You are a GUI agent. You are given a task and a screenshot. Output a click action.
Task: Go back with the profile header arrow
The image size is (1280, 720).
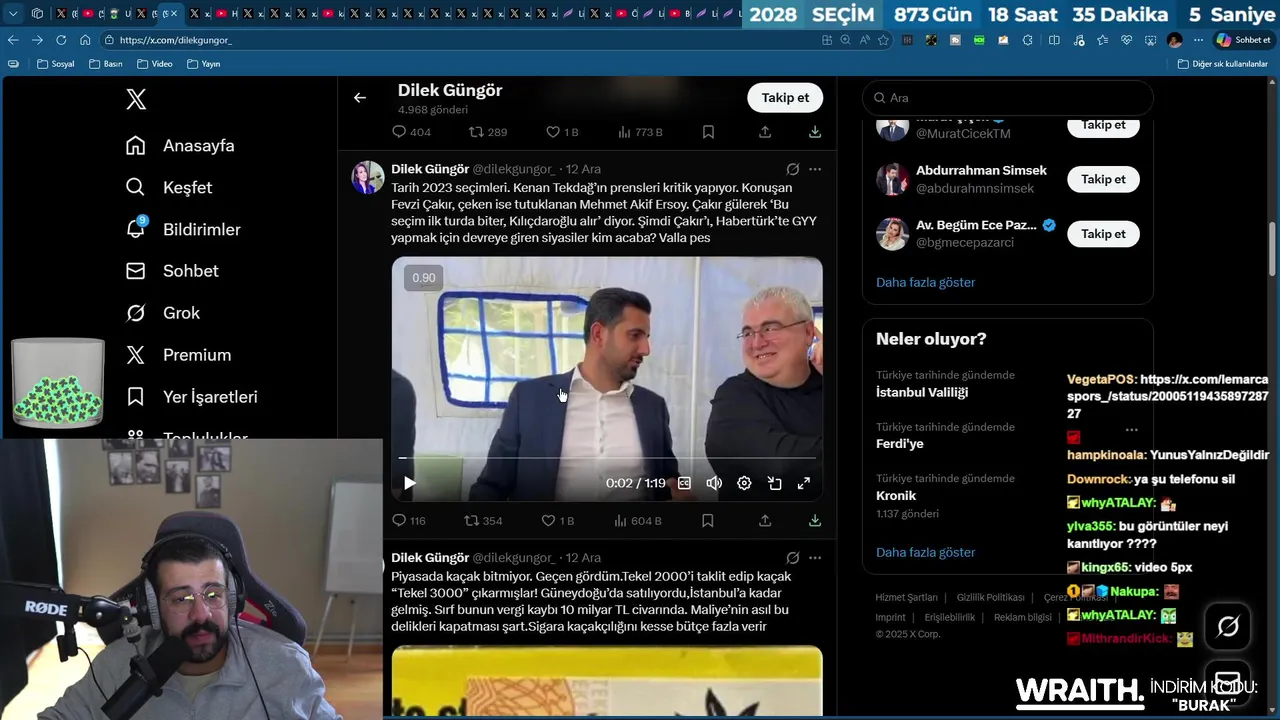(360, 97)
